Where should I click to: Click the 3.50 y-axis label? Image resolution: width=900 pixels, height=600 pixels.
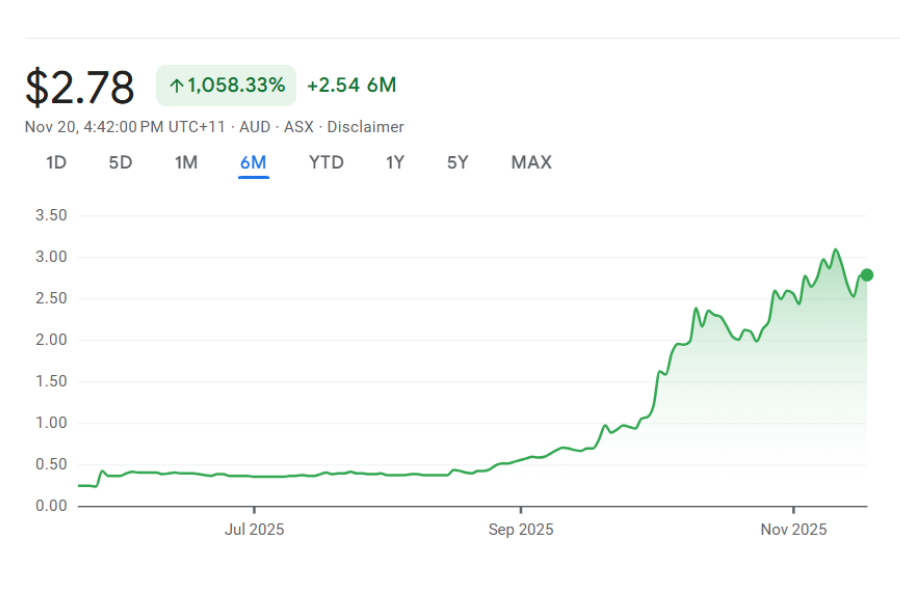pos(50,215)
